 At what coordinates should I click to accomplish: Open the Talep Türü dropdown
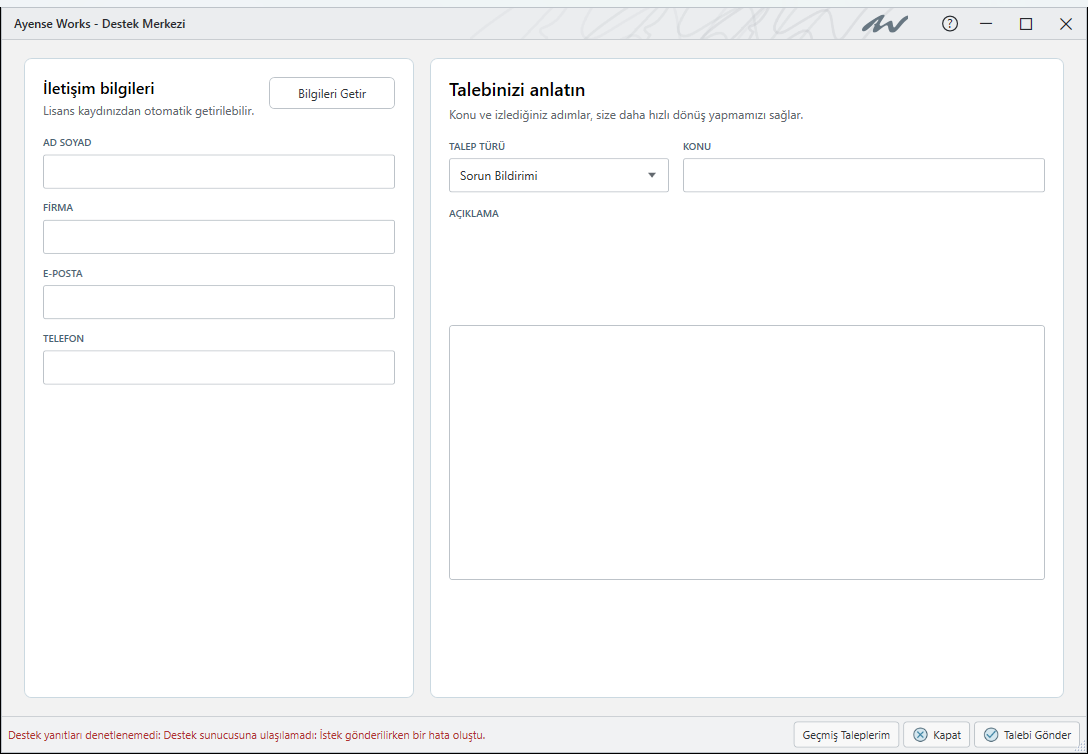click(559, 175)
